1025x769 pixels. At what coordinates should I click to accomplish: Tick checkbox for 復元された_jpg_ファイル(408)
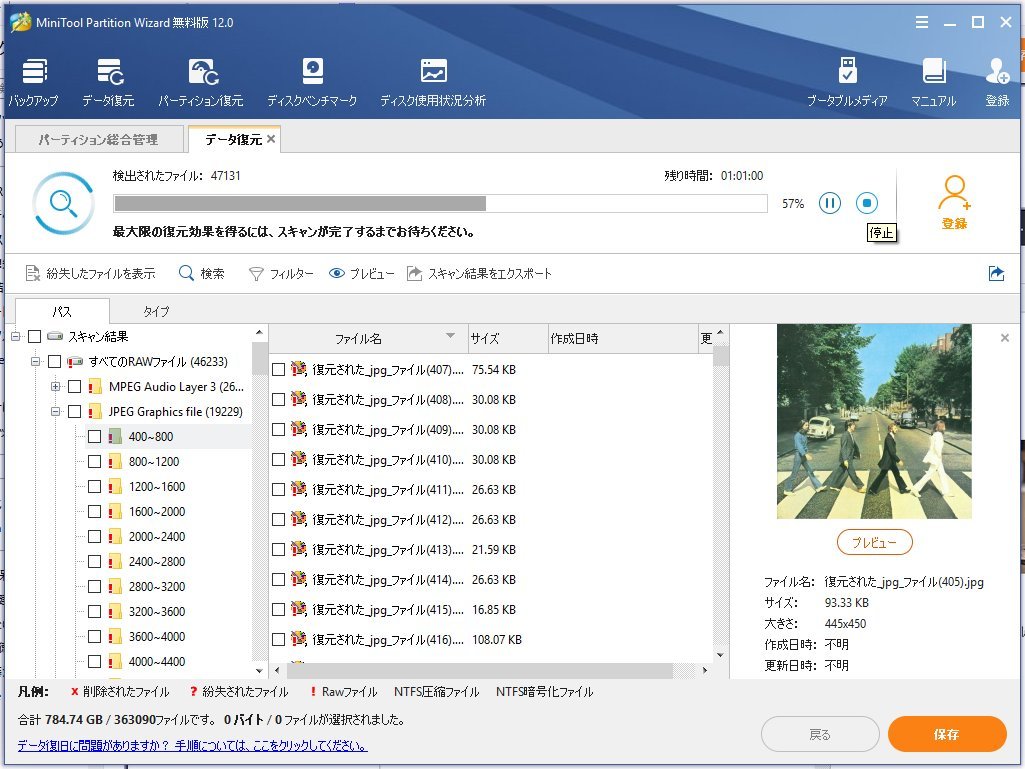(x=278, y=400)
